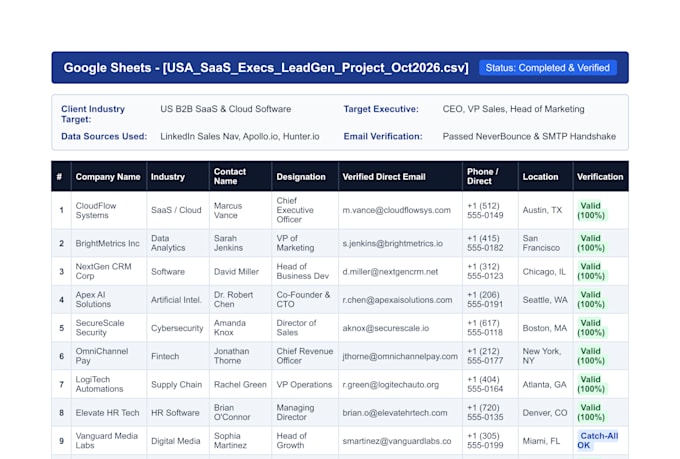
Task: Click the Target Executive label
Action: pos(381,109)
